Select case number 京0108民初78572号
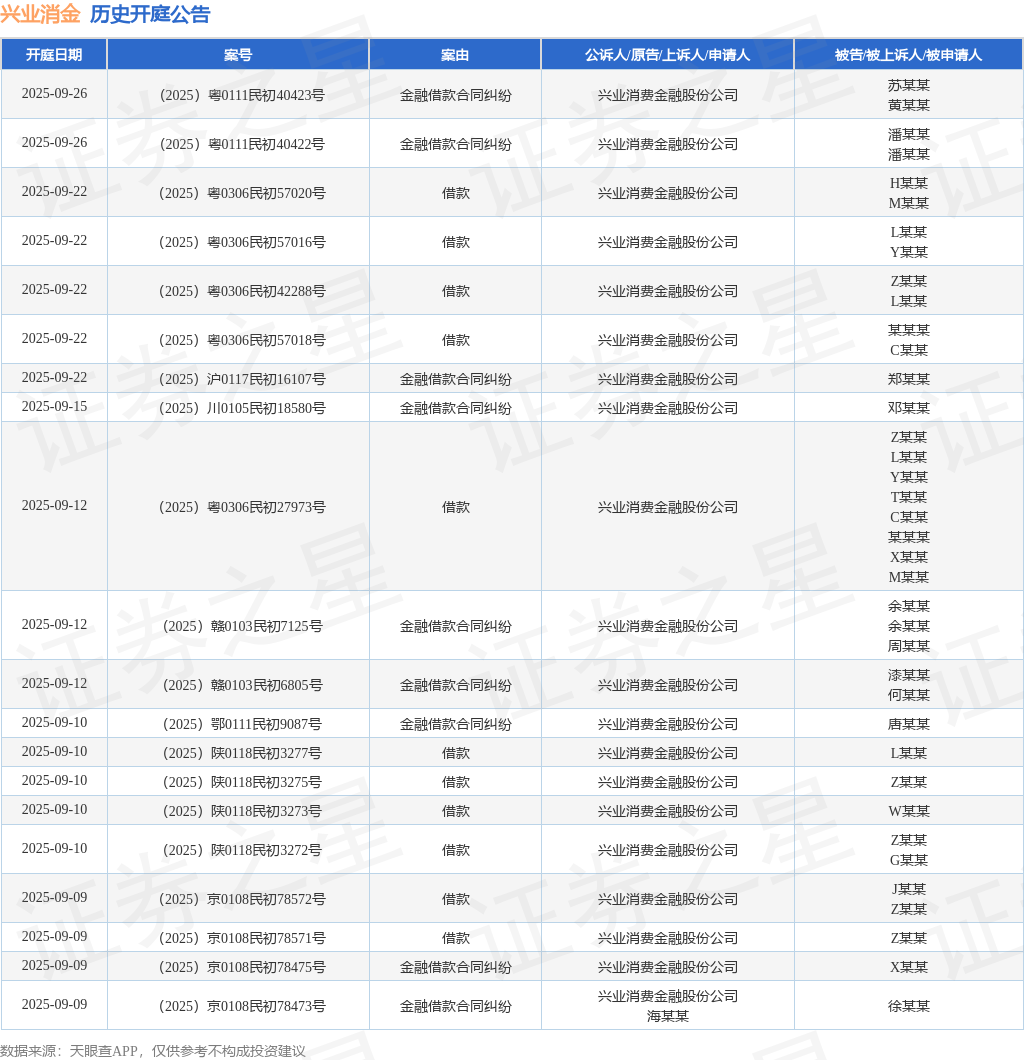This screenshot has height=1060, width=1024. pyautogui.click(x=242, y=899)
